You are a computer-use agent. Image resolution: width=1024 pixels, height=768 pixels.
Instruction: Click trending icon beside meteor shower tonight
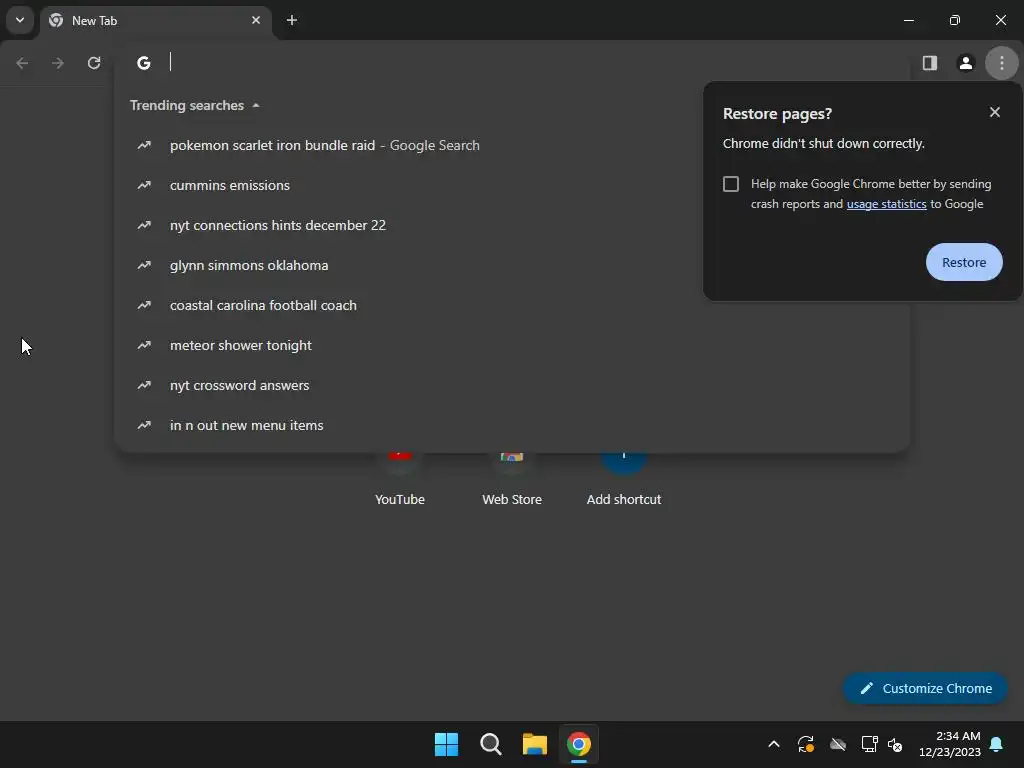[x=144, y=345]
